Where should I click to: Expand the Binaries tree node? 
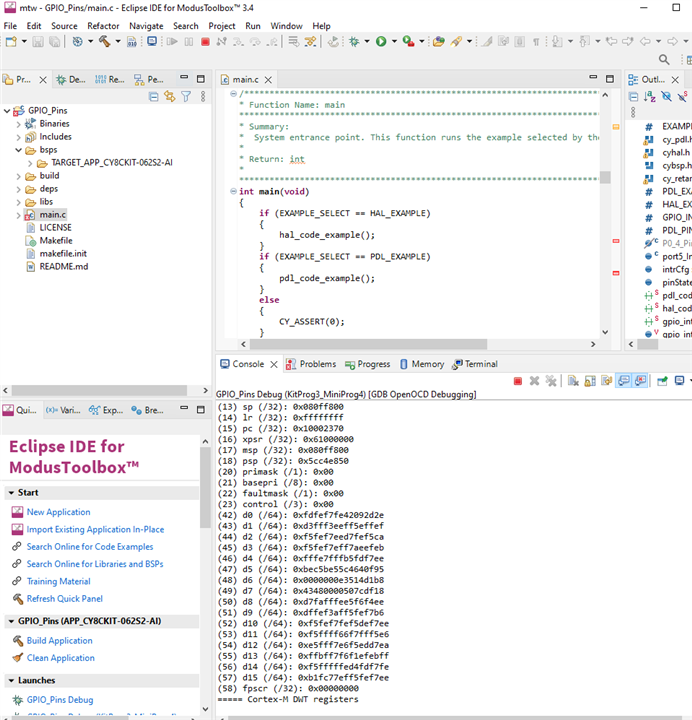click(x=18, y=124)
